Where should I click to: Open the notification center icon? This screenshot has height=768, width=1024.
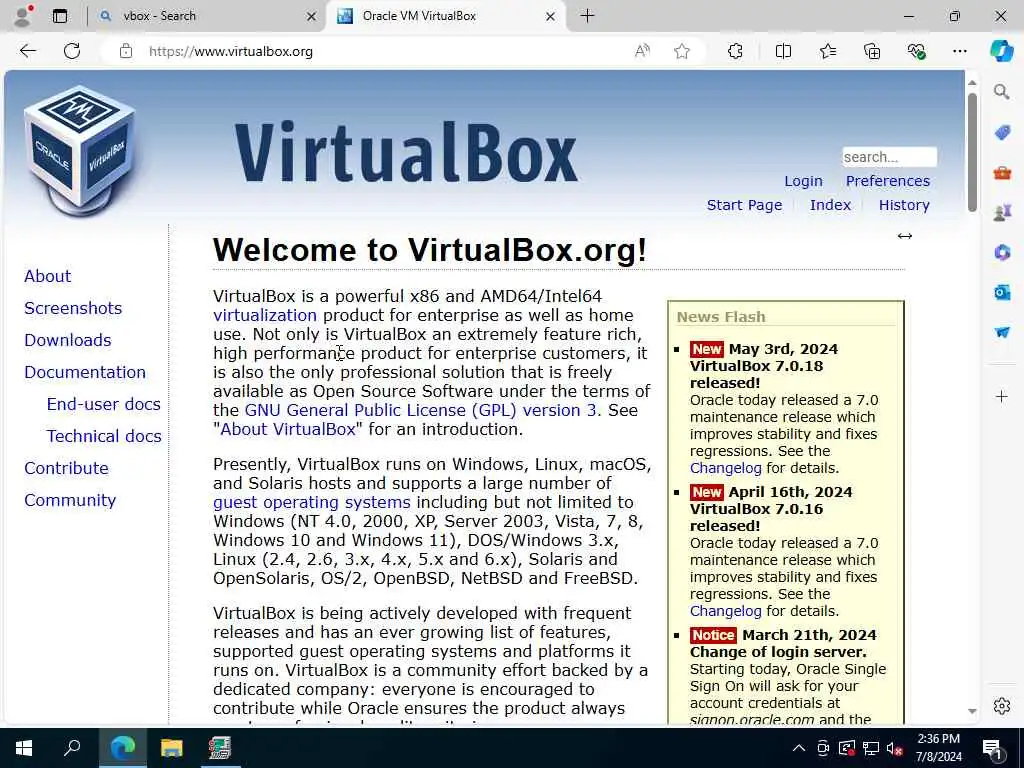tap(993, 748)
